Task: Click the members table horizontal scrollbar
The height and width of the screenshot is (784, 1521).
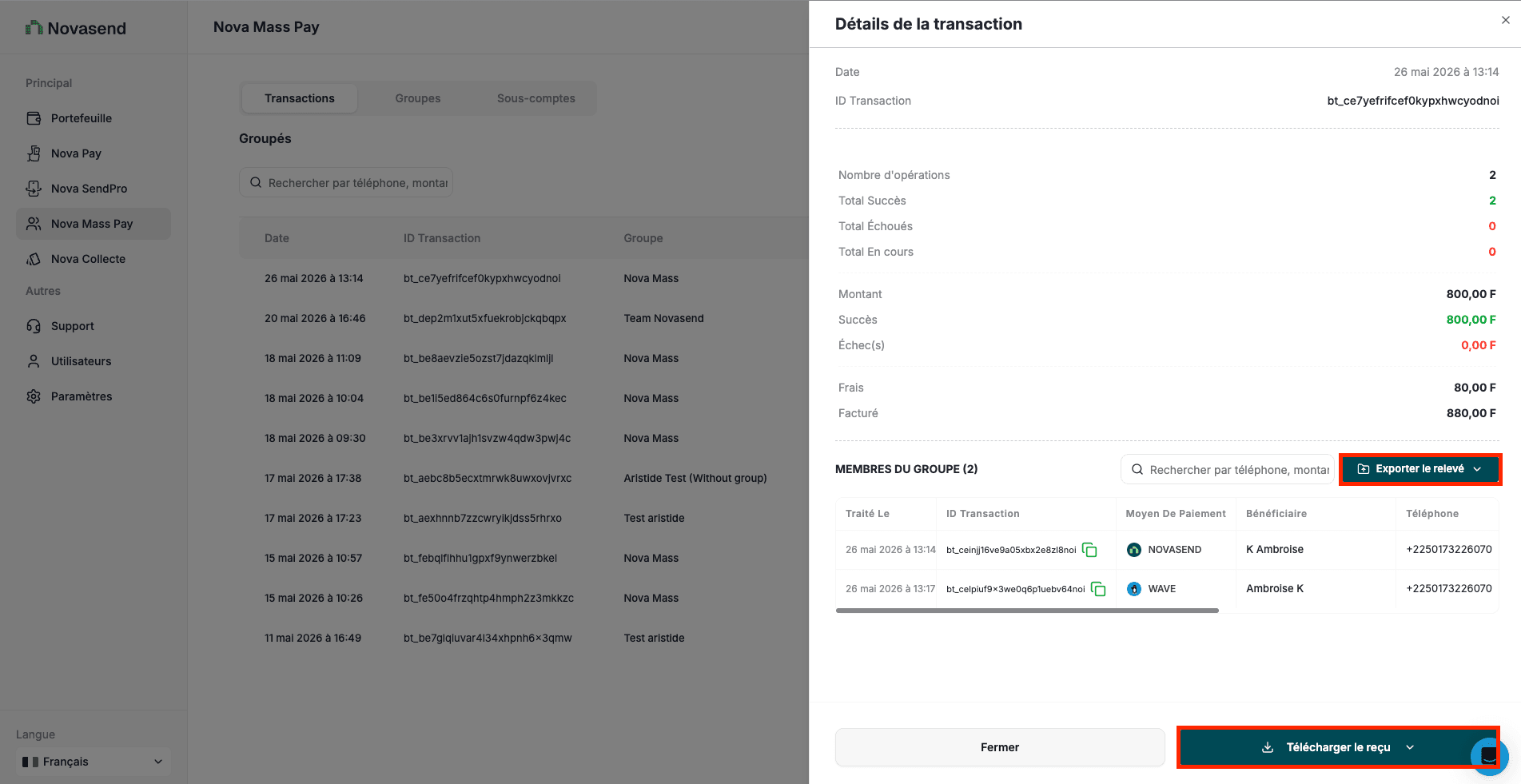Action: (x=1027, y=611)
